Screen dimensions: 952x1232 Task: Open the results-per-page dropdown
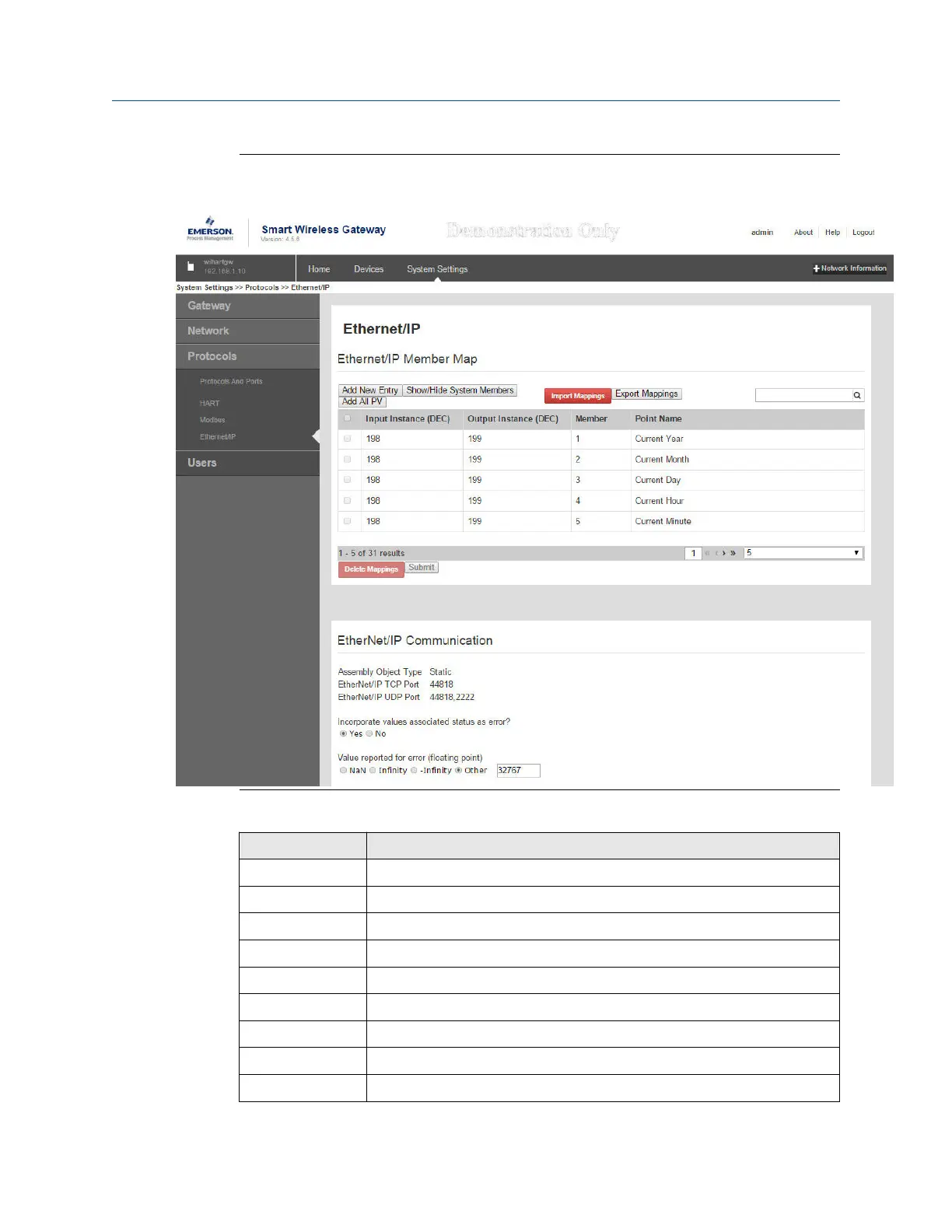coord(803,553)
